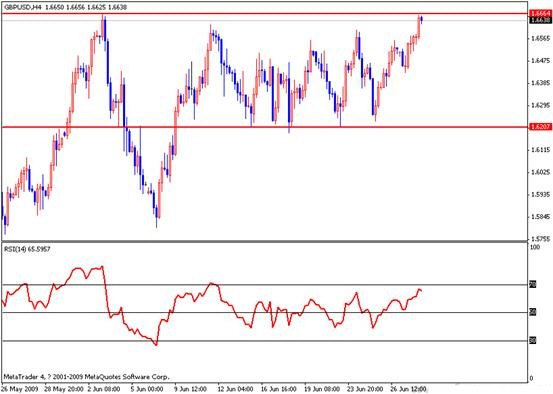The image size is (553, 394).
Task: Click the 5 Jun 00:00 time label
Action: [148, 389]
